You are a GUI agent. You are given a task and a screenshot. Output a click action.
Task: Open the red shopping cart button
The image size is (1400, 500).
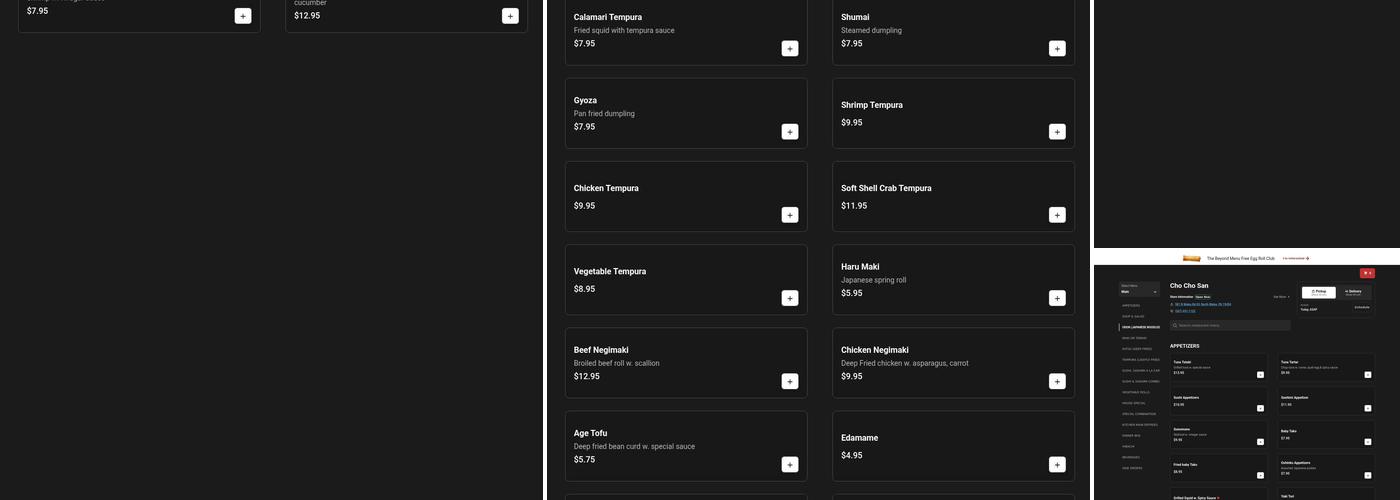(x=1367, y=273)
